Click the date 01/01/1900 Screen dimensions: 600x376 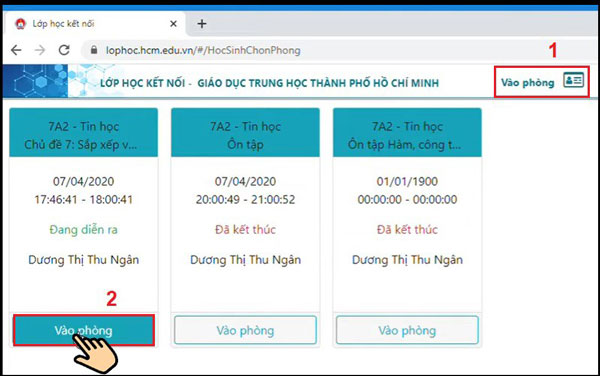pyautogui.click(x=407, y=181)
